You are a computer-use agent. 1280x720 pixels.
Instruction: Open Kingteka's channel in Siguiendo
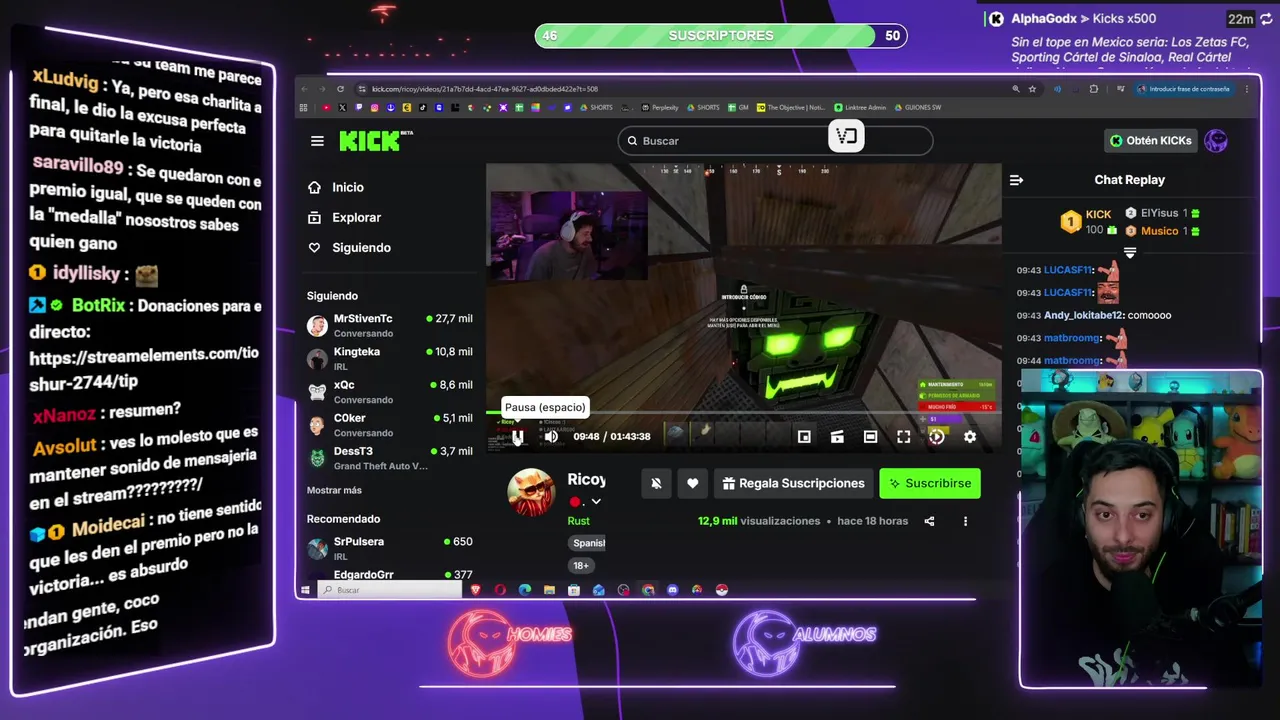[x=390, y=358]
